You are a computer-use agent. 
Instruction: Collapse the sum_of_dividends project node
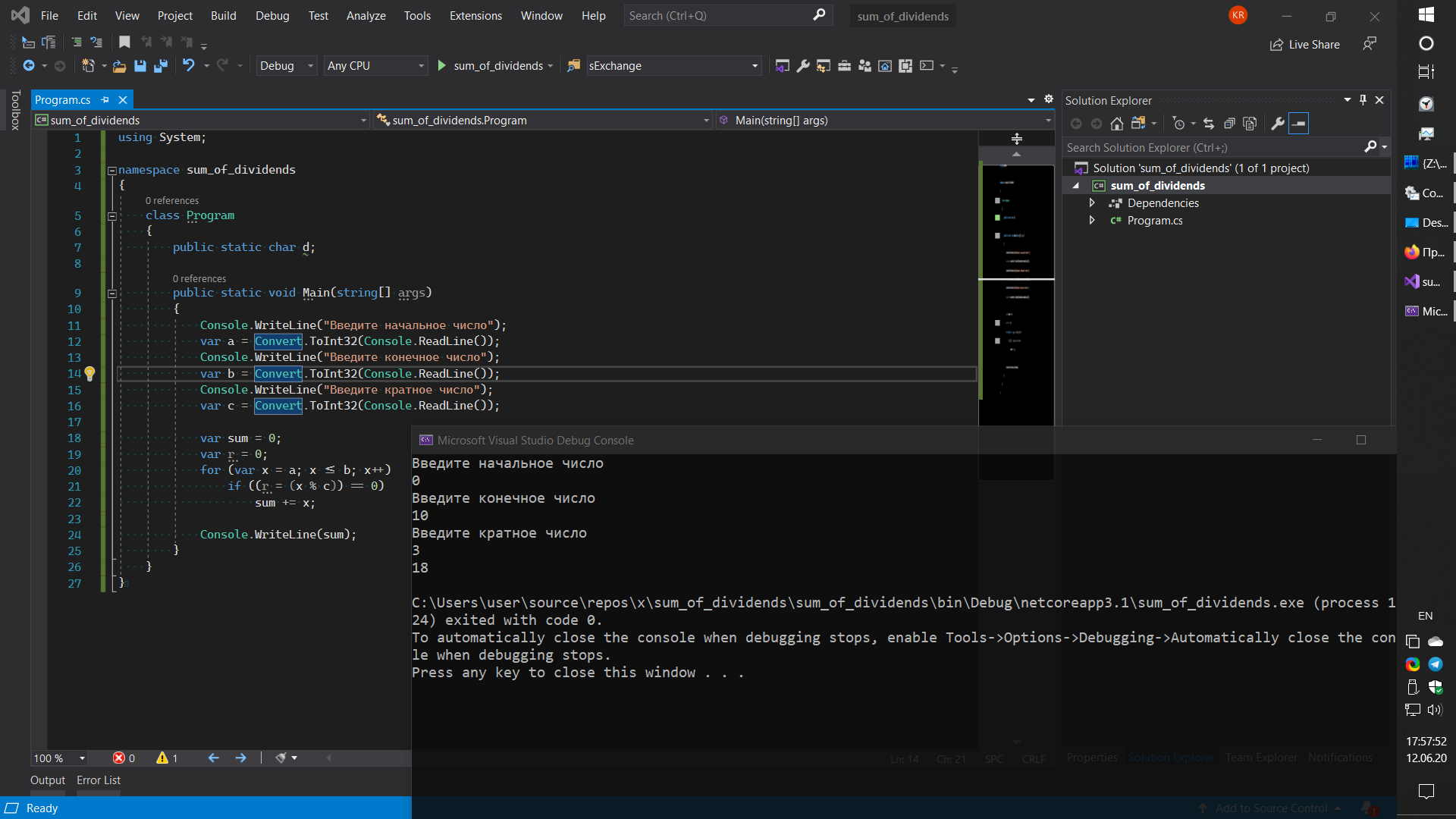click(1076, 186)
